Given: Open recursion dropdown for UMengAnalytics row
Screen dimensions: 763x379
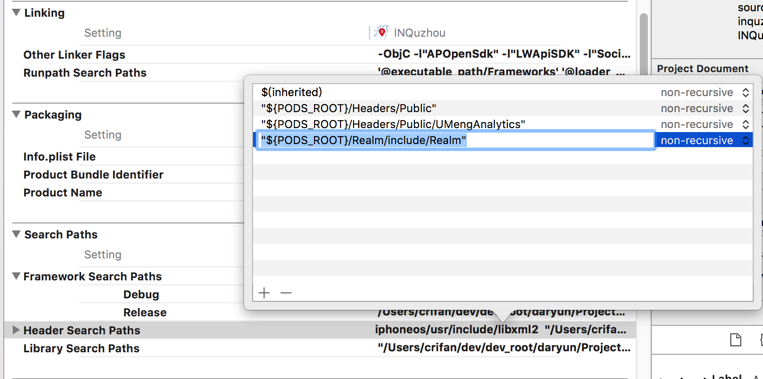Looking at the screenshot, I should (x=745, y=124).
